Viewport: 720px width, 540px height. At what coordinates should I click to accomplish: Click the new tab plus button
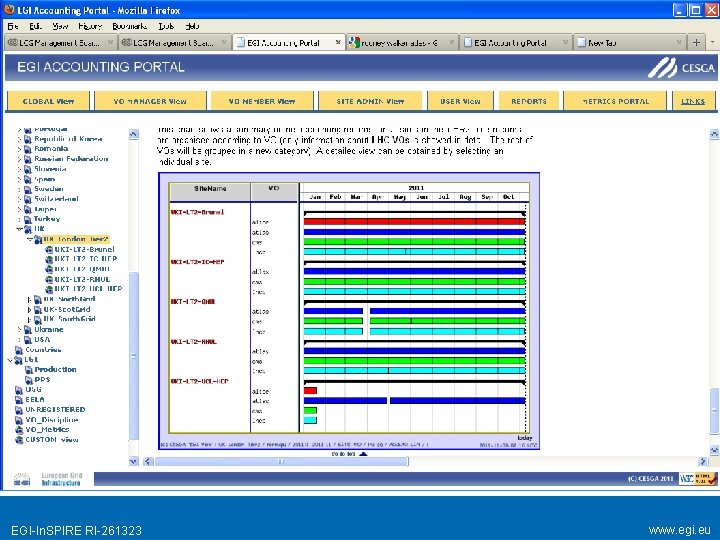coord(697,43)
